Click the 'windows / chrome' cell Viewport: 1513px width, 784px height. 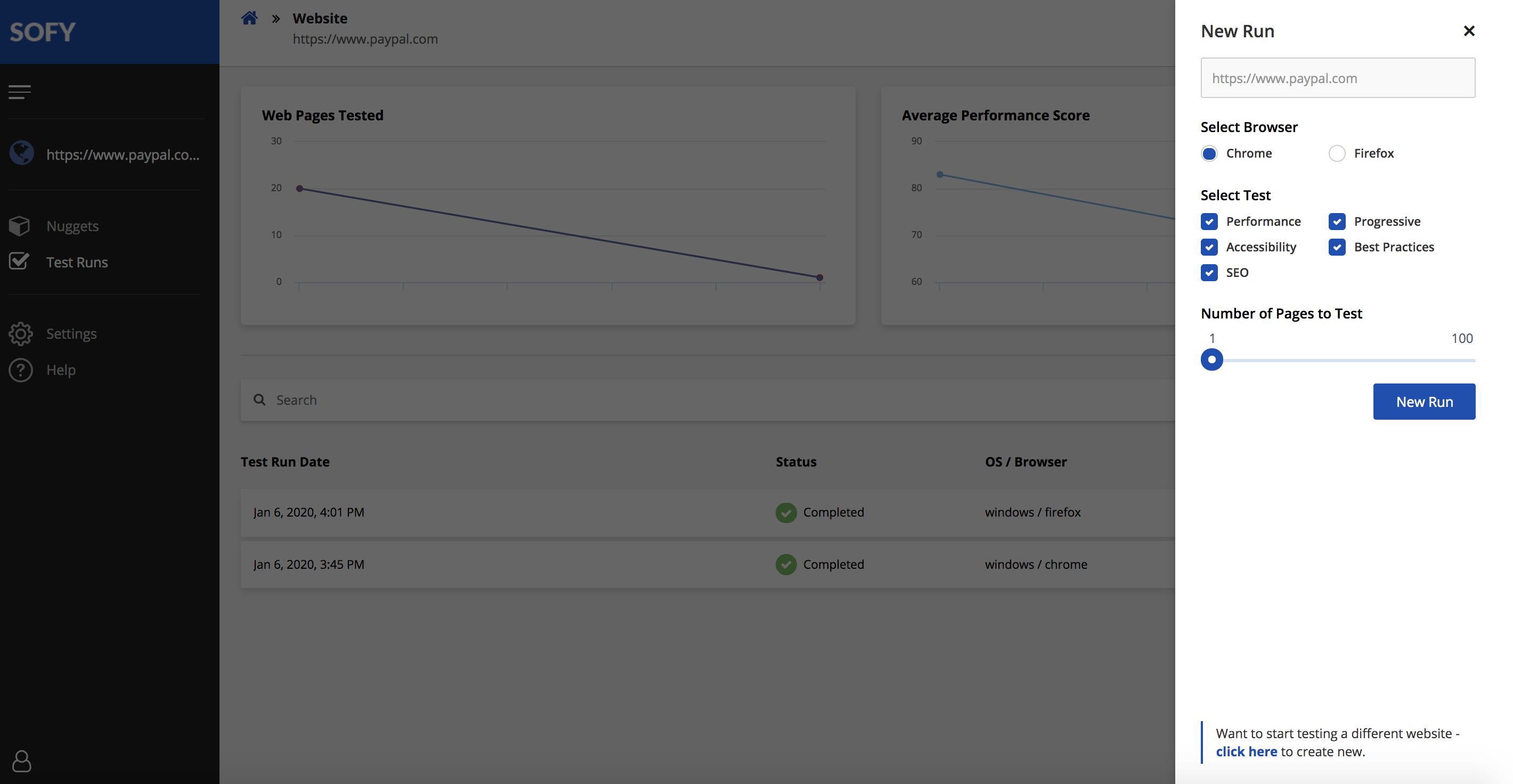(1036, 565)
